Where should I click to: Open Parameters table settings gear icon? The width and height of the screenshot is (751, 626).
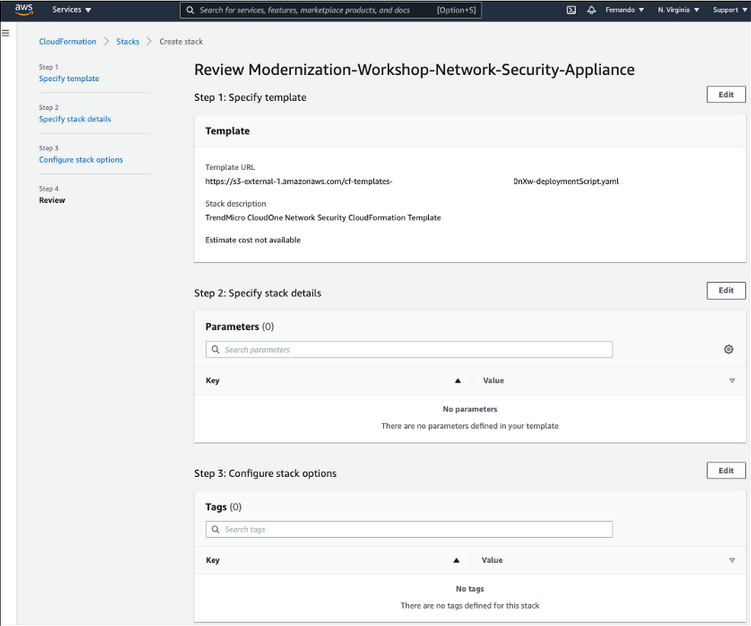tap(728, 349)
